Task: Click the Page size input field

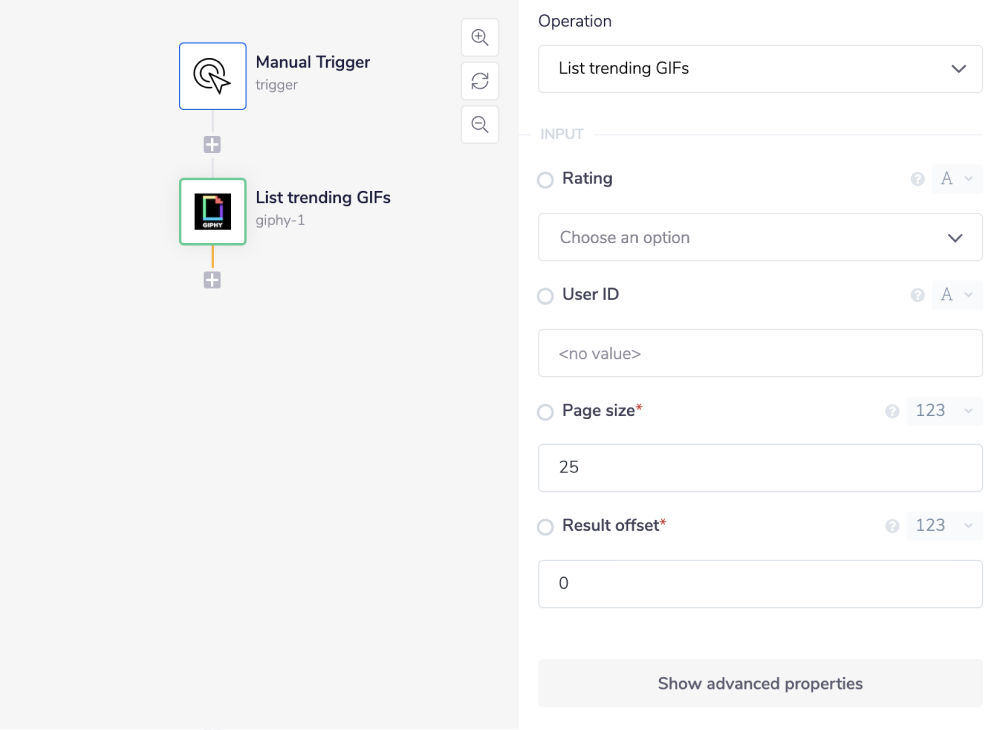Action: tap(760, 468)
